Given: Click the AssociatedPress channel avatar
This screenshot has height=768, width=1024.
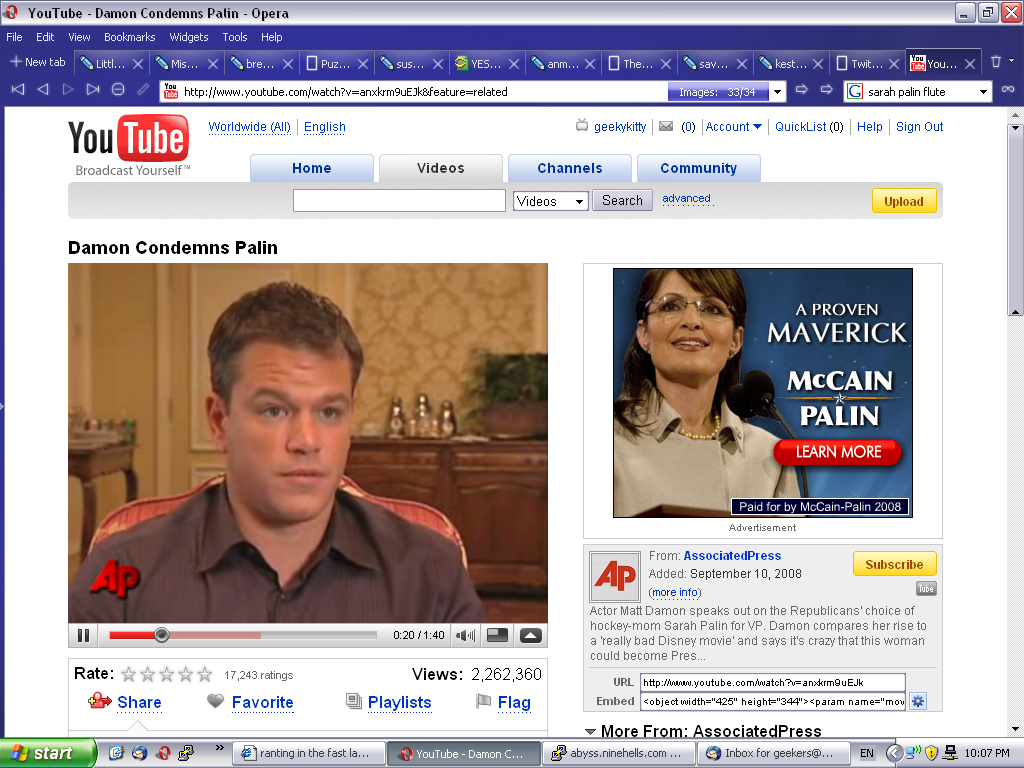Looking at the screenshot, I should (614, 576).
